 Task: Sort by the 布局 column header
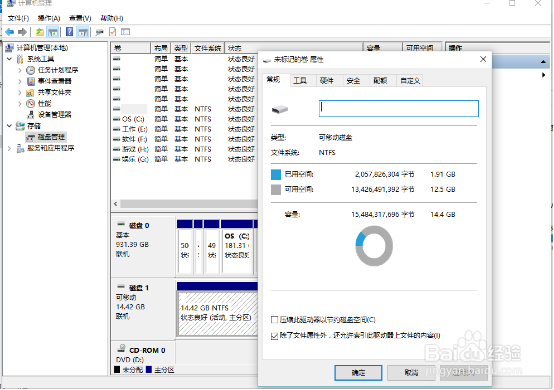tap(161, 48)
